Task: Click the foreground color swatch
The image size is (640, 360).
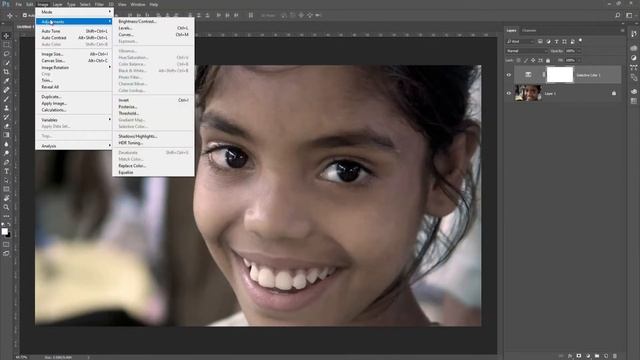Action: pyautogui.click(x=4, y=231)
